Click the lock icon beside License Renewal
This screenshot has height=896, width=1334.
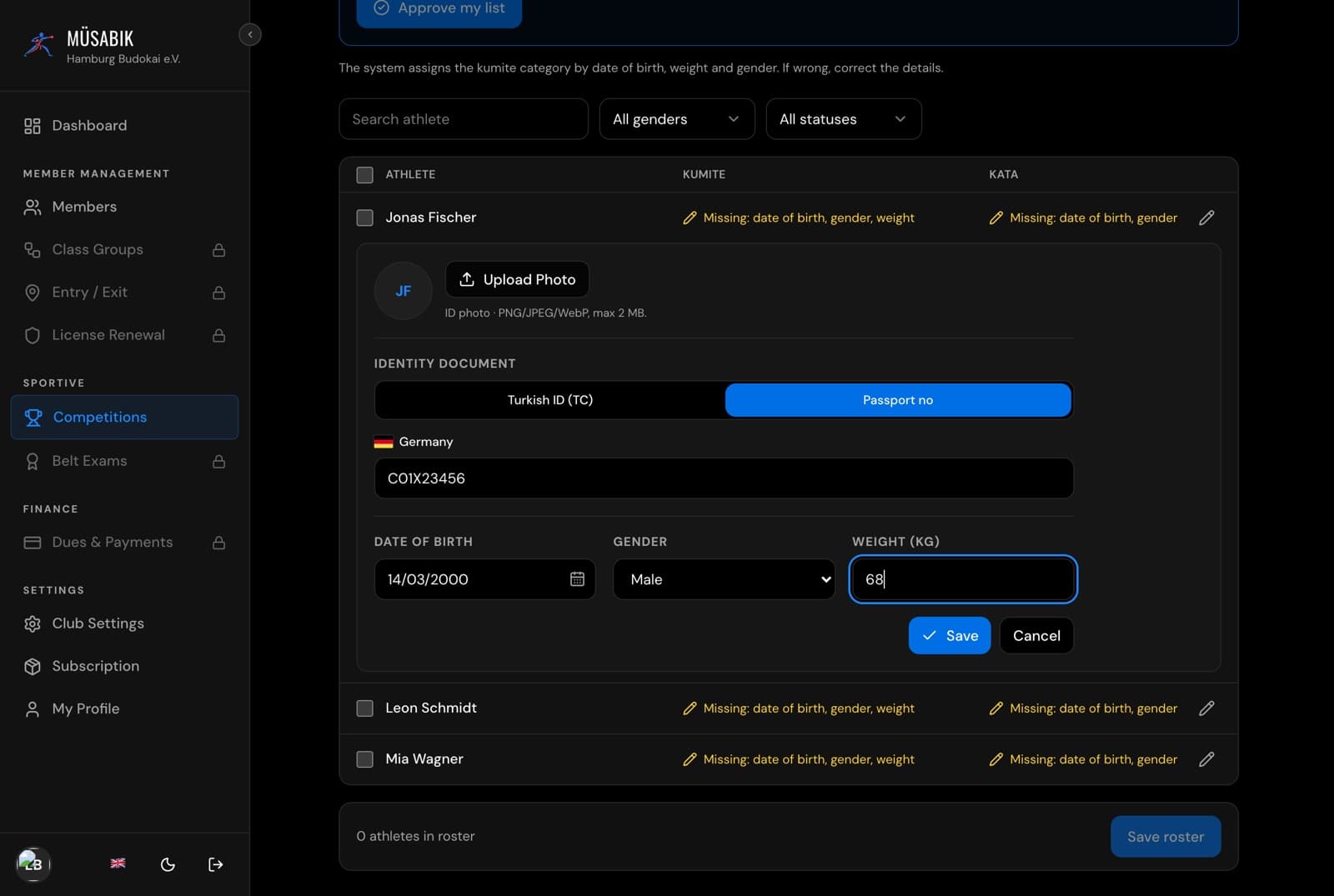[x=218, y=335]
